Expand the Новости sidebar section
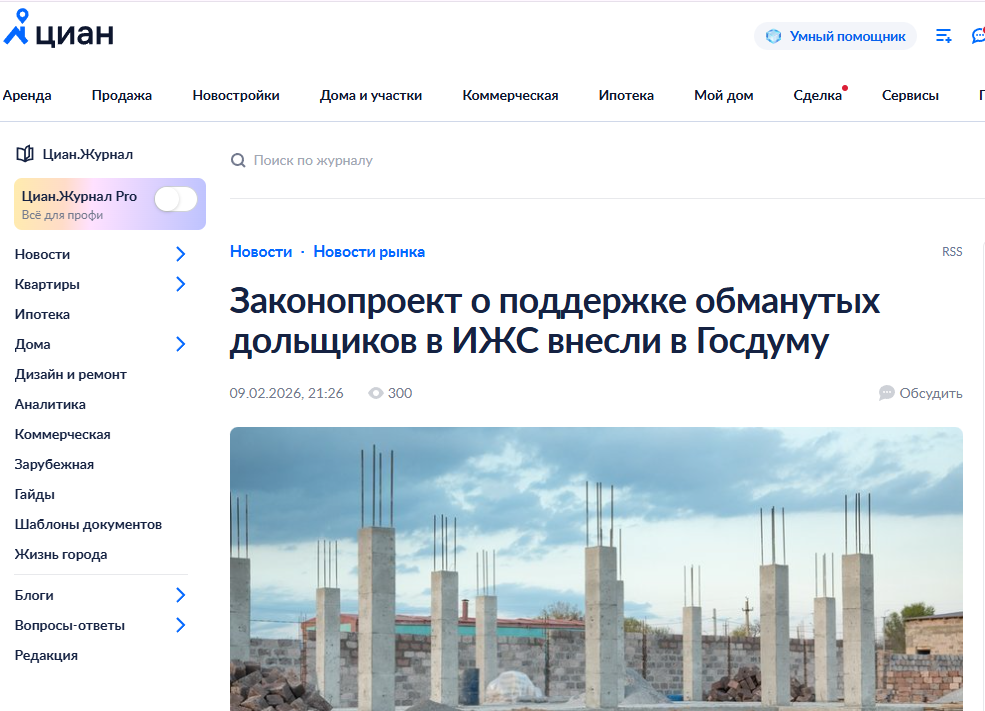Image resolution: width=985 pixels, height=711 pixels. [x=181, y=254]
